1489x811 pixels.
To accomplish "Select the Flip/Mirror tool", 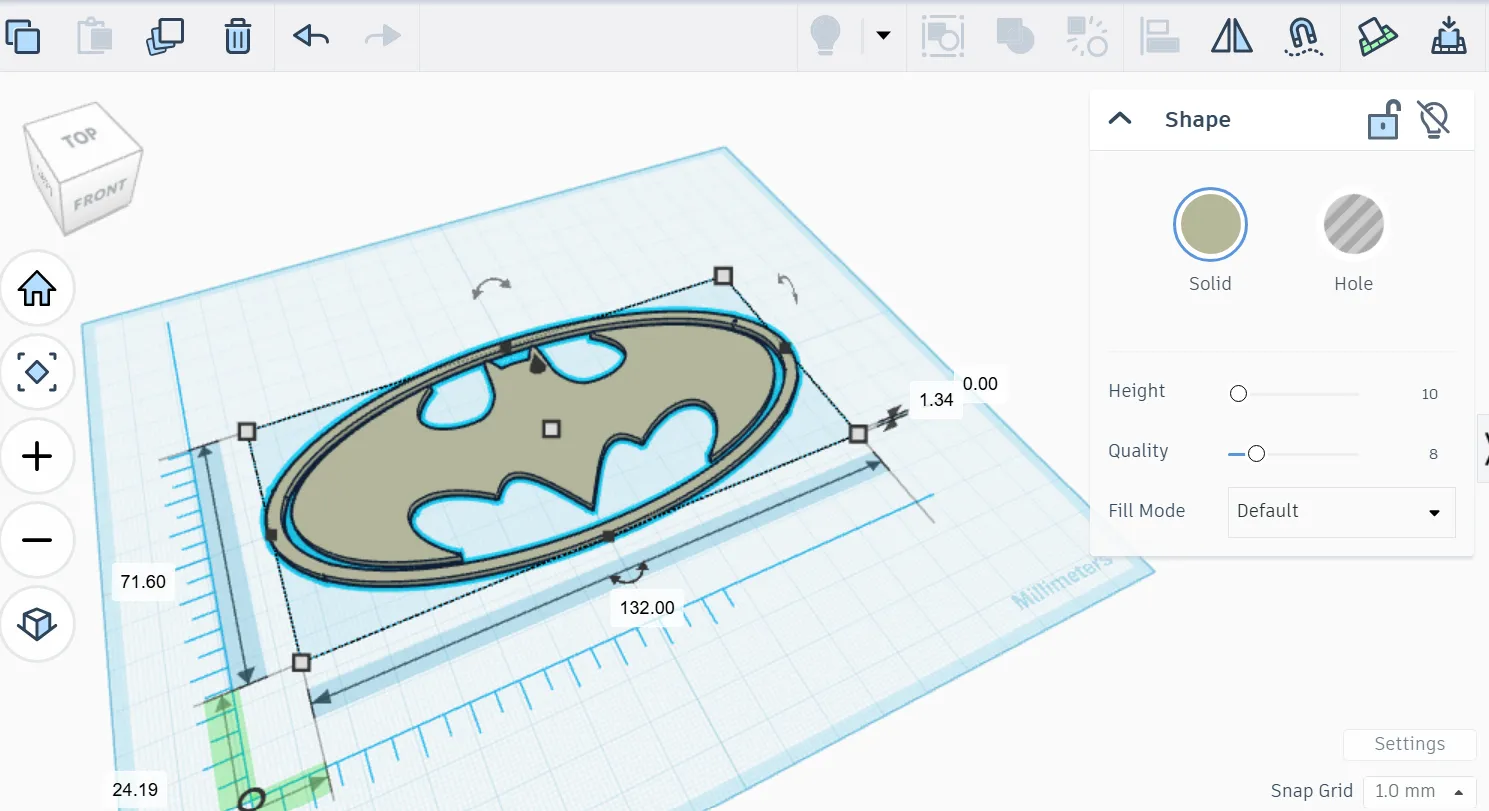I will [1230, 36].
